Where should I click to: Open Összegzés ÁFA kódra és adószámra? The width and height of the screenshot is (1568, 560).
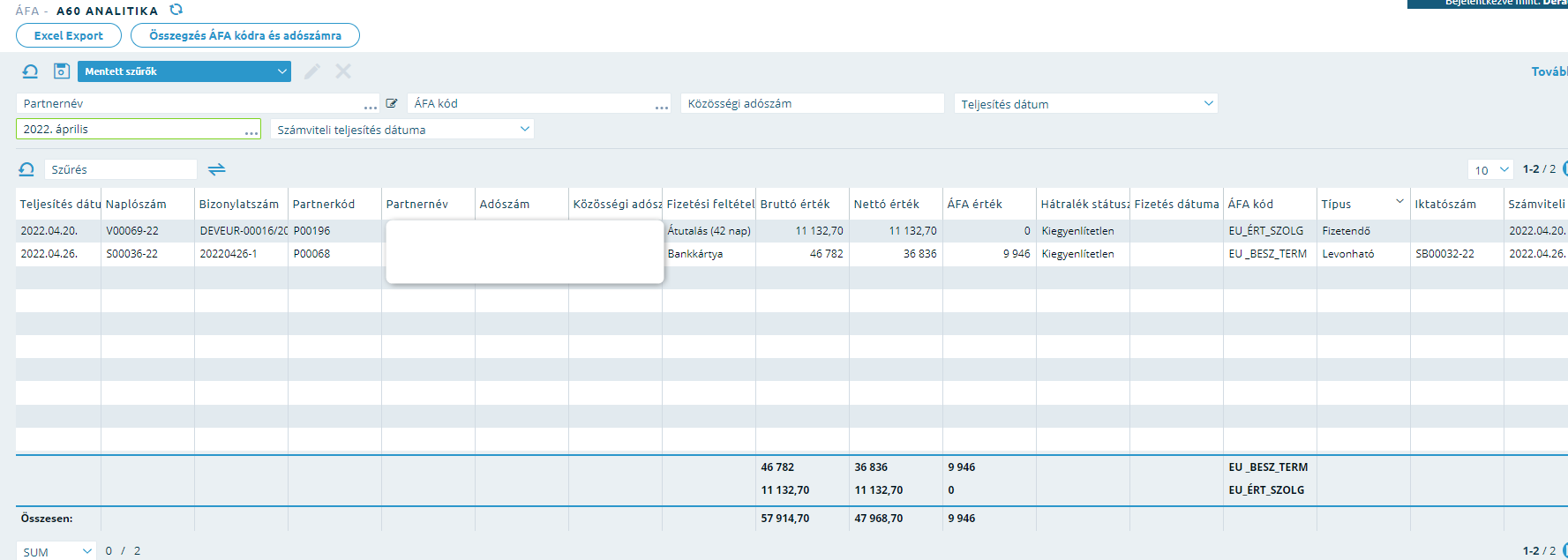tap(245, 35)
